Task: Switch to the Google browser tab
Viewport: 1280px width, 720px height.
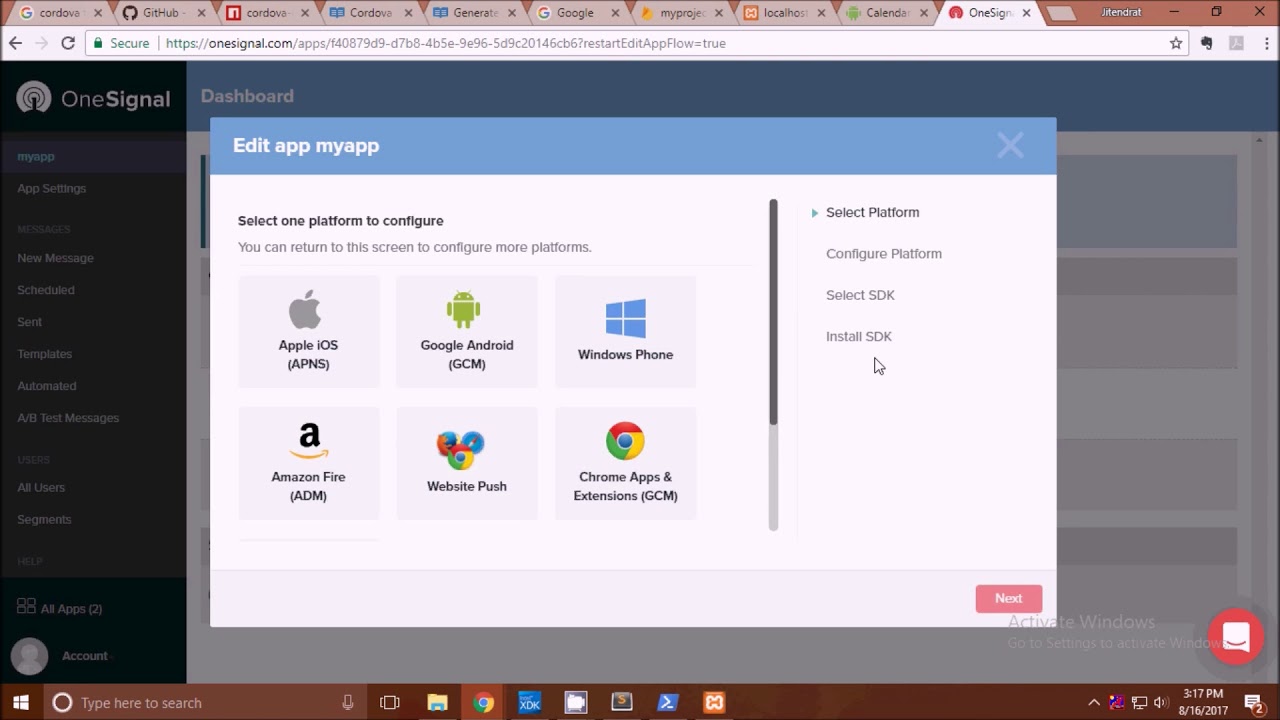Action: coord(575,13)
